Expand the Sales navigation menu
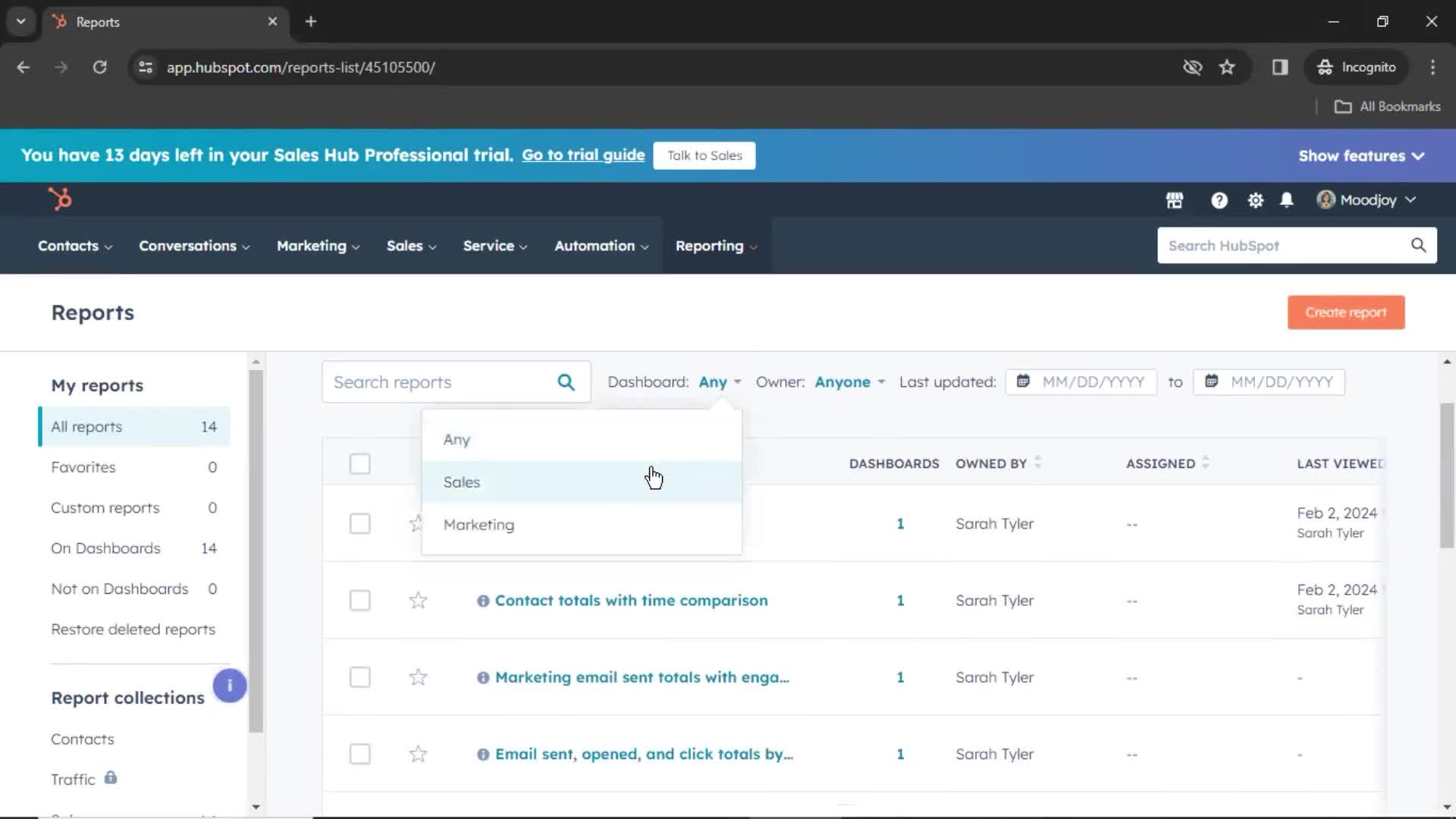The image size is (1456, 819). 412,246
